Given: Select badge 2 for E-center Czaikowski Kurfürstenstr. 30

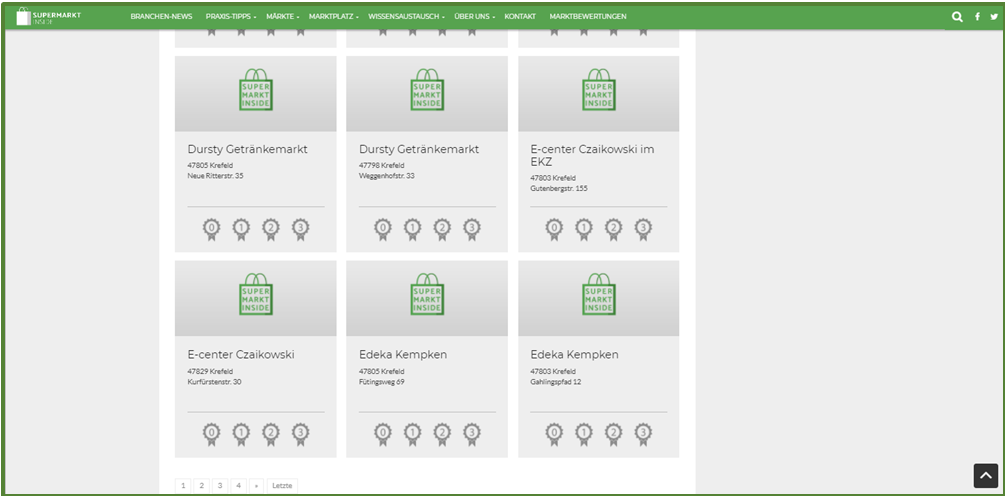Looking at the screenshot, I should pos(270,434).
